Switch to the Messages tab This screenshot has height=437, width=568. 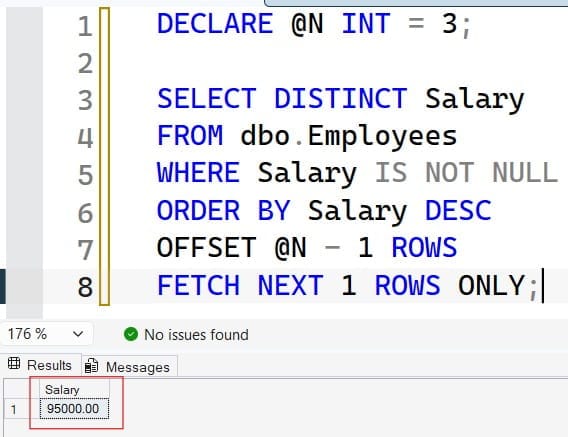(129, 367)
